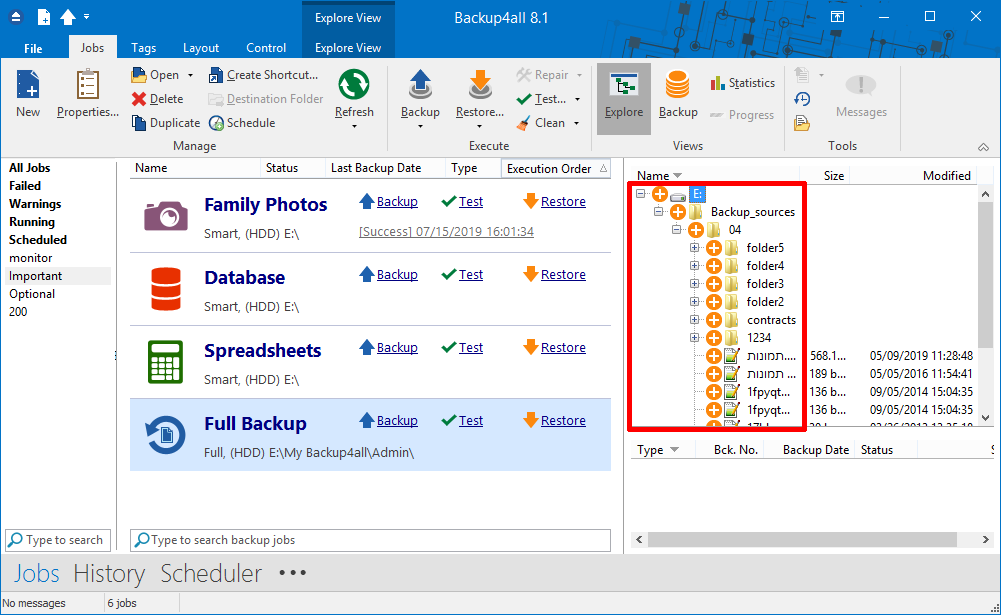Toggle the orange include mark on contracts folder
The height and width of the screenshot is (615, 1001).
click(x=714, y=320)
